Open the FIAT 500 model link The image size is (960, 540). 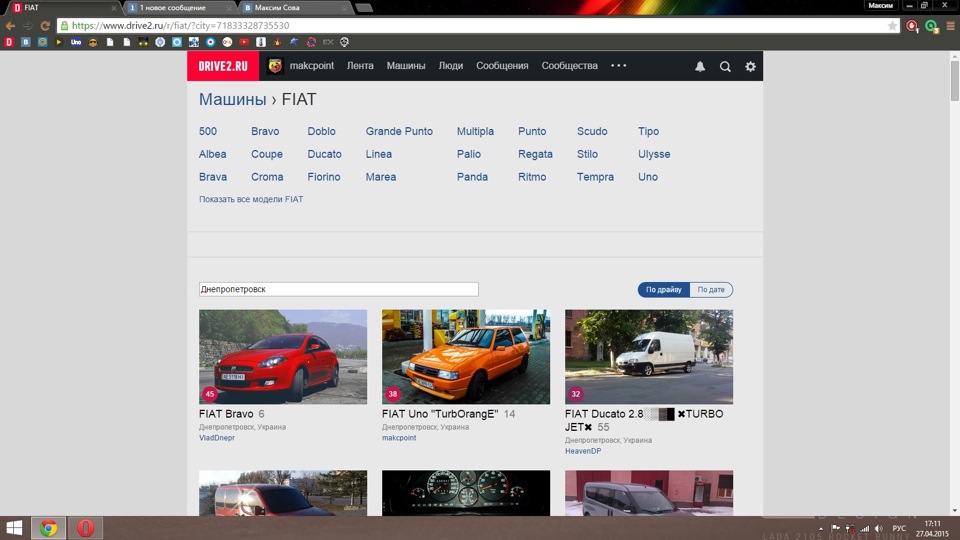pos(208,131)
